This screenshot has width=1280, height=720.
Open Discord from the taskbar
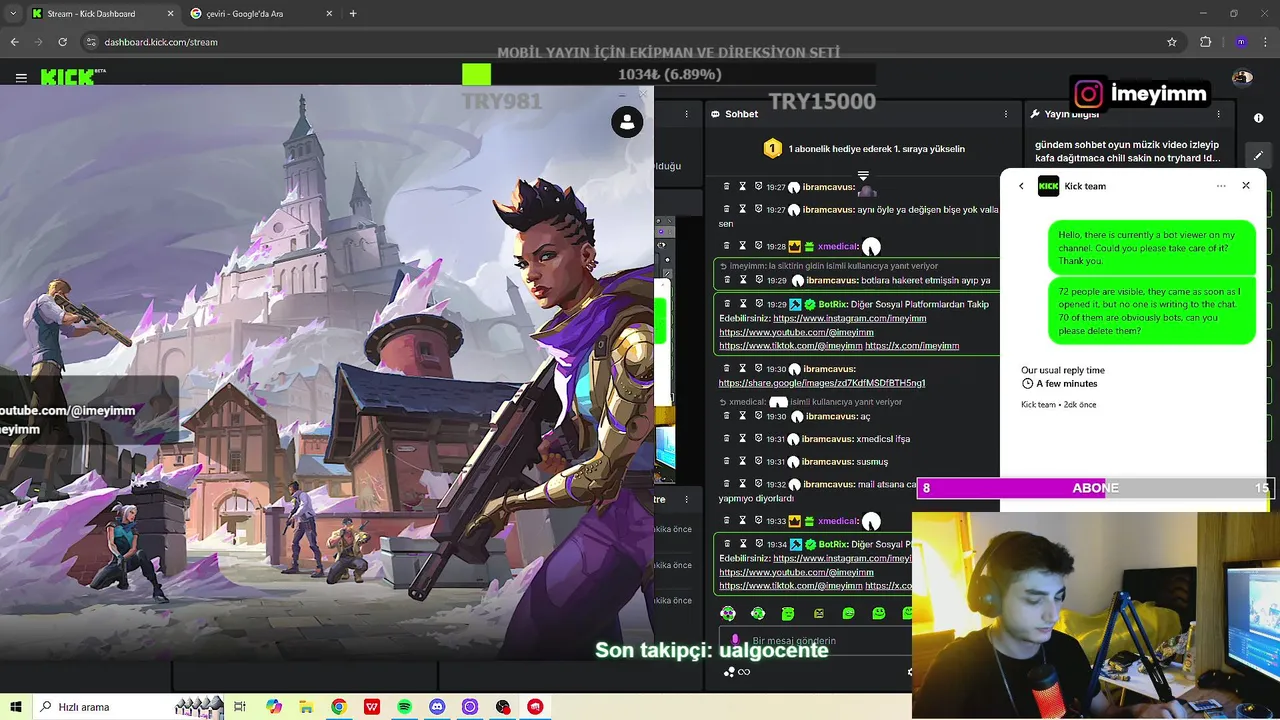[437, 707]
